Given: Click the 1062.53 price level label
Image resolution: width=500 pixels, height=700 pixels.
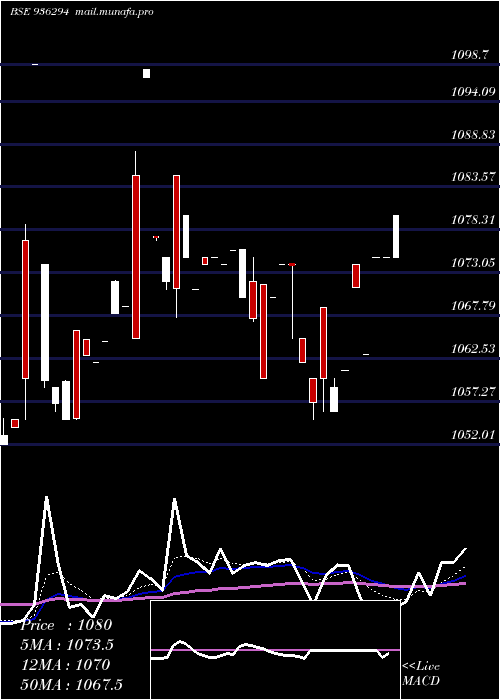Looking at the screenshot, I should click(473, 349).
